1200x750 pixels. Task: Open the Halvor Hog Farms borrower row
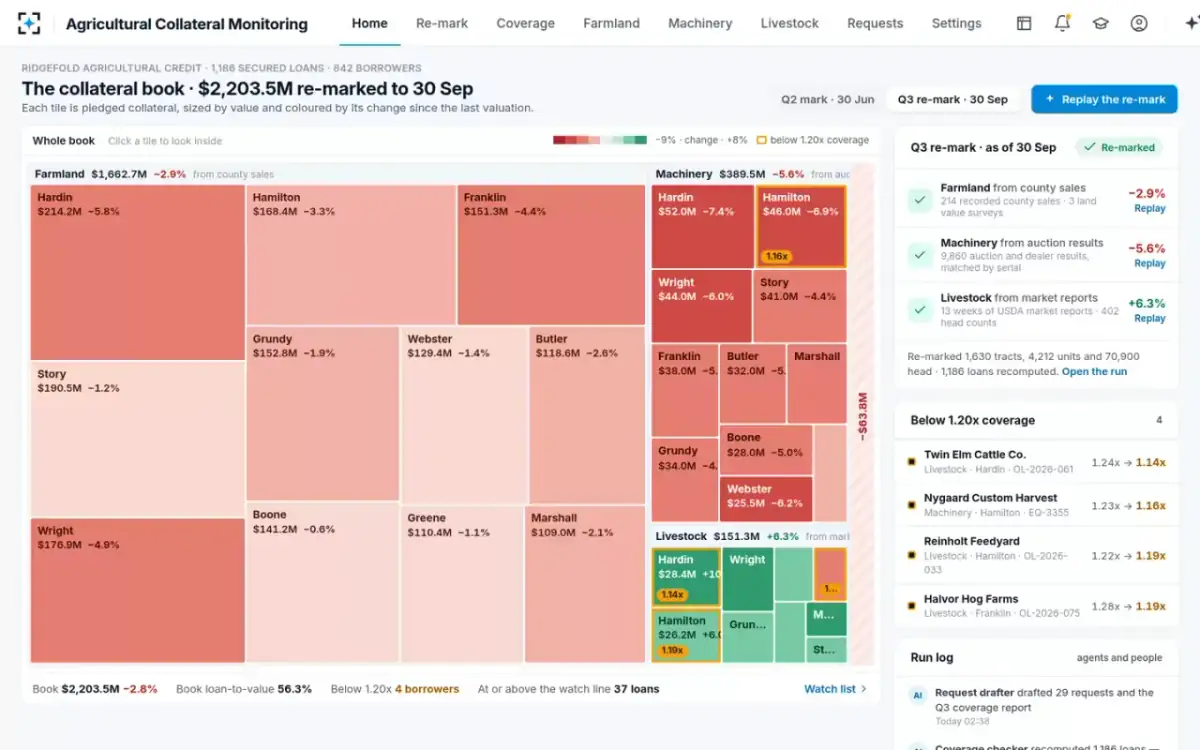(x=1035, y=606)
